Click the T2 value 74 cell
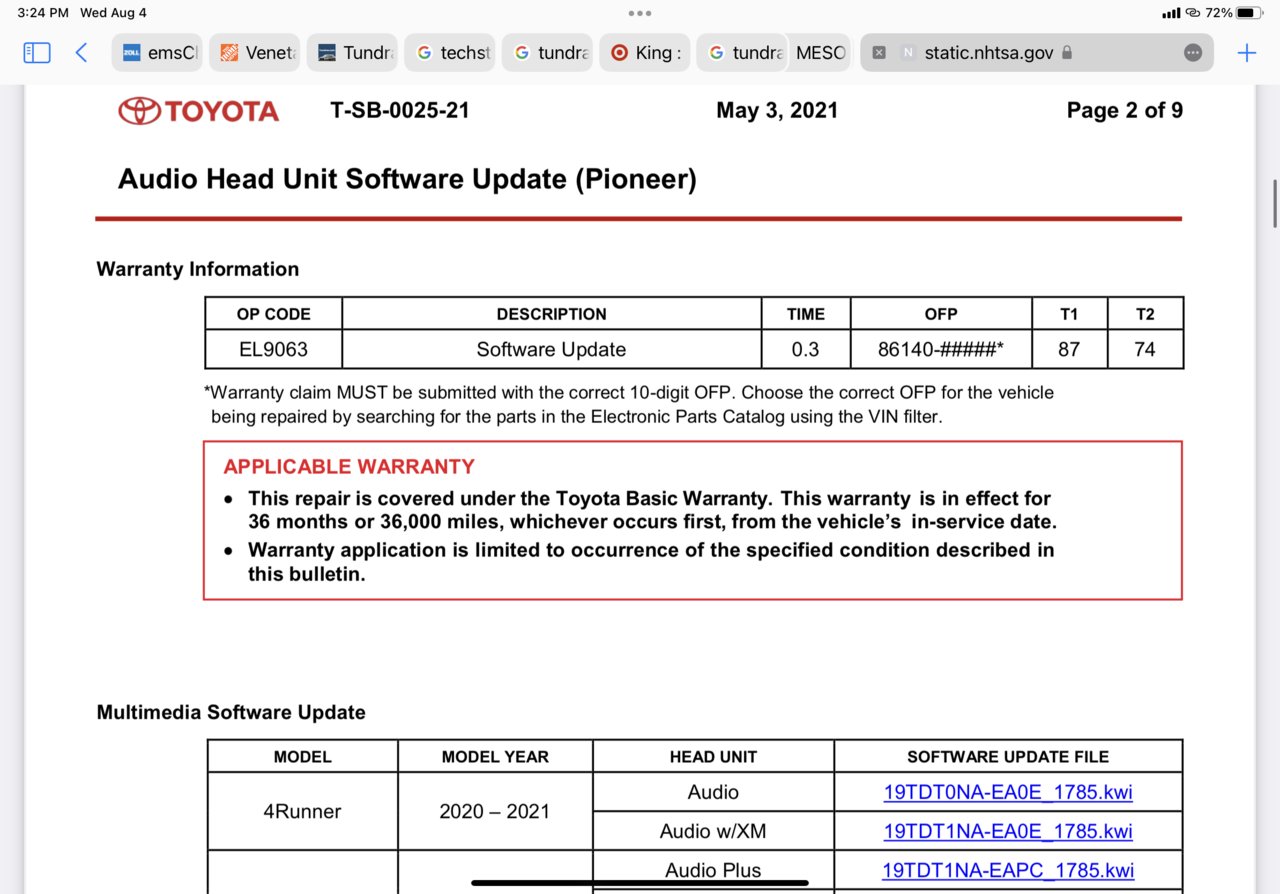Viewport: 1280px width, 894px height. click(x=1145, y=350)
